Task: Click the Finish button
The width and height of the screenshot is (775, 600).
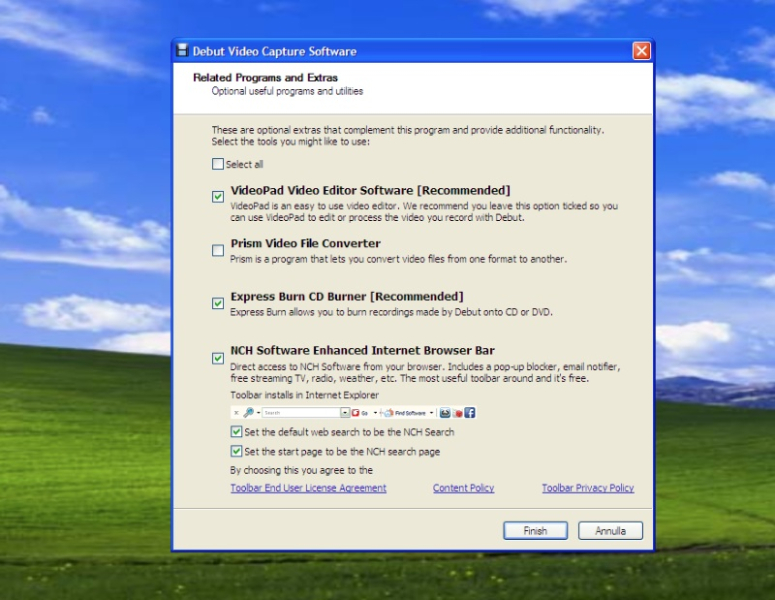Action: pyautogui.click(x=535, y=530)
